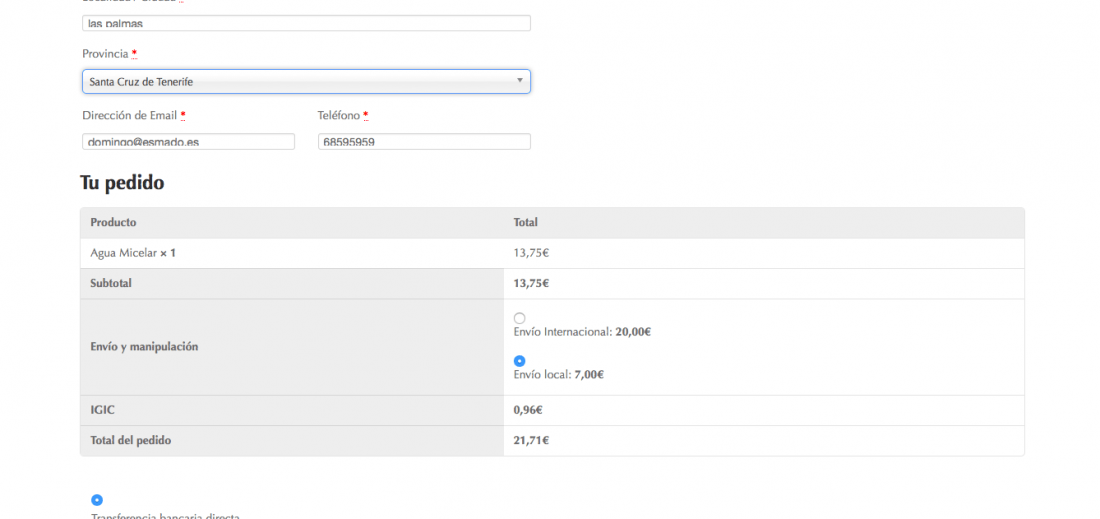Click the Producto column header
1100x519 pixels.
[113, 222]
